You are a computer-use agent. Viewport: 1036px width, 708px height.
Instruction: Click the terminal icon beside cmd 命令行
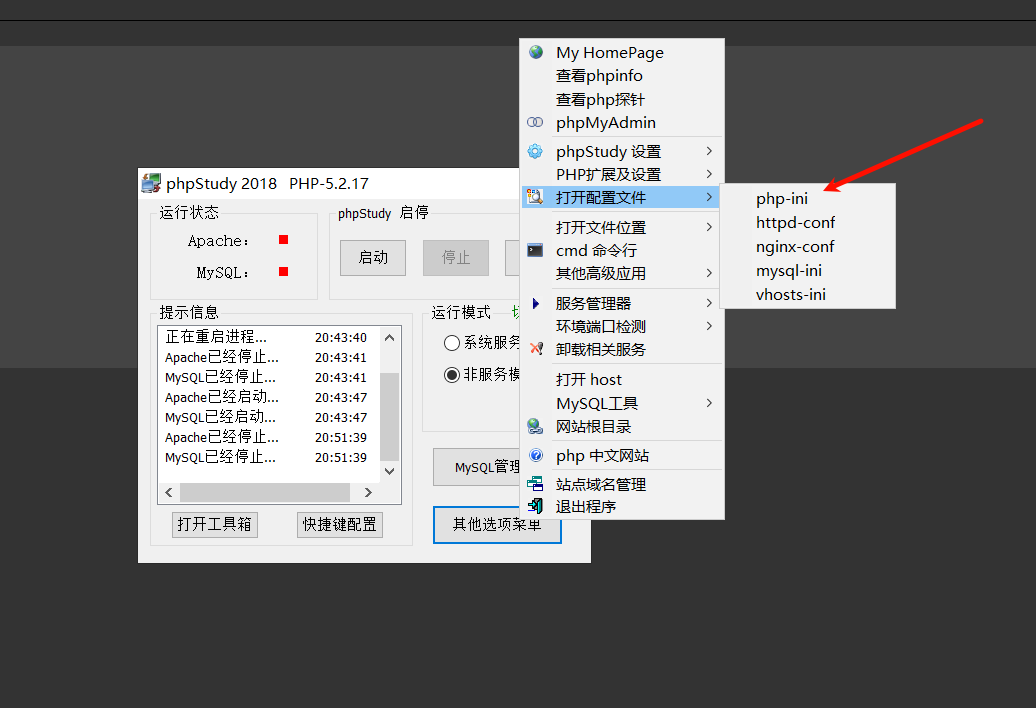pyautogui.click(x=535, y=250)
